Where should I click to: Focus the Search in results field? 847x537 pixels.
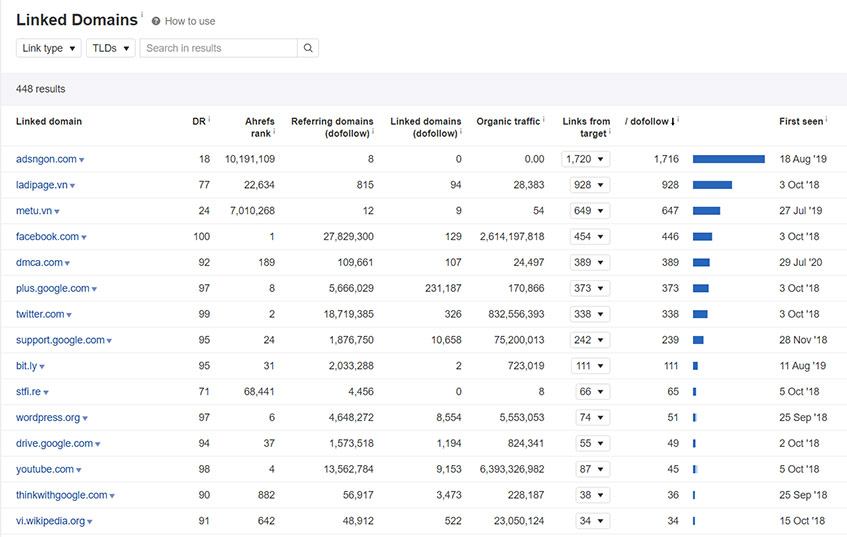click(219, 48)
